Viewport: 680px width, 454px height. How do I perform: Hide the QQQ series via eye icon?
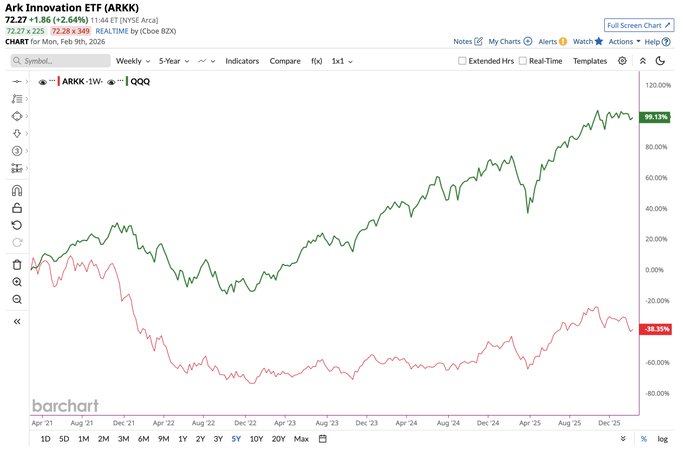coord(112,82)
